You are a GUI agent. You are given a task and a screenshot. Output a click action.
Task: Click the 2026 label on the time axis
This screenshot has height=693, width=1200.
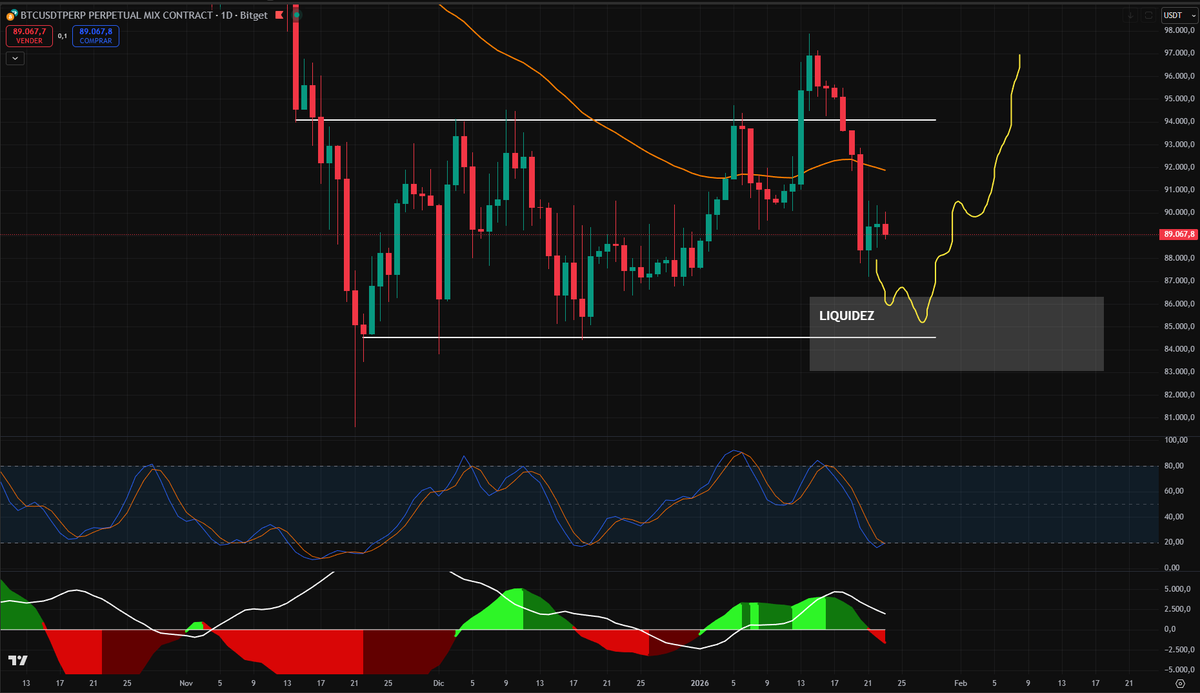point(698,683)
